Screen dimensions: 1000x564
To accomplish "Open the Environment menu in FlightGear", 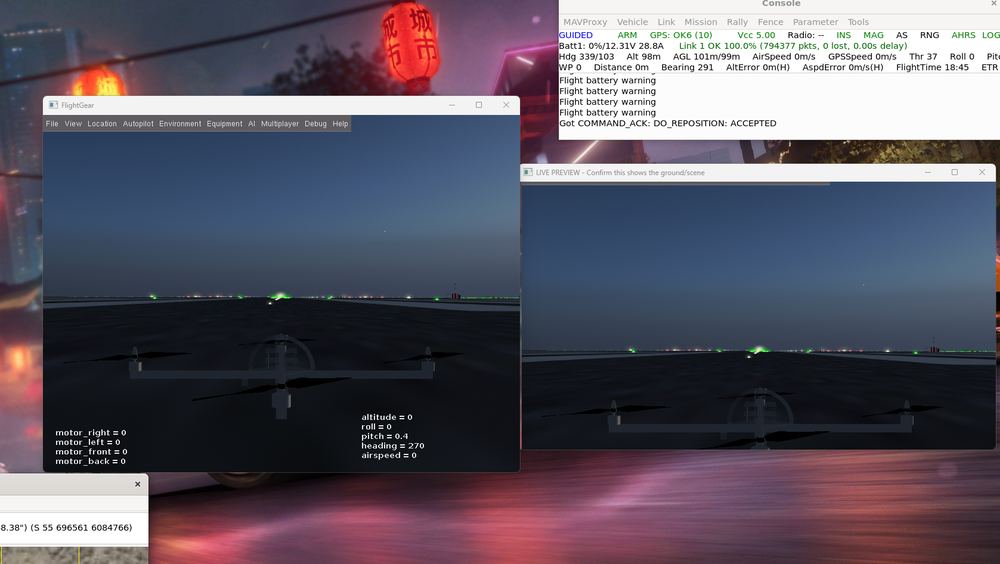I will pos(180,124).
